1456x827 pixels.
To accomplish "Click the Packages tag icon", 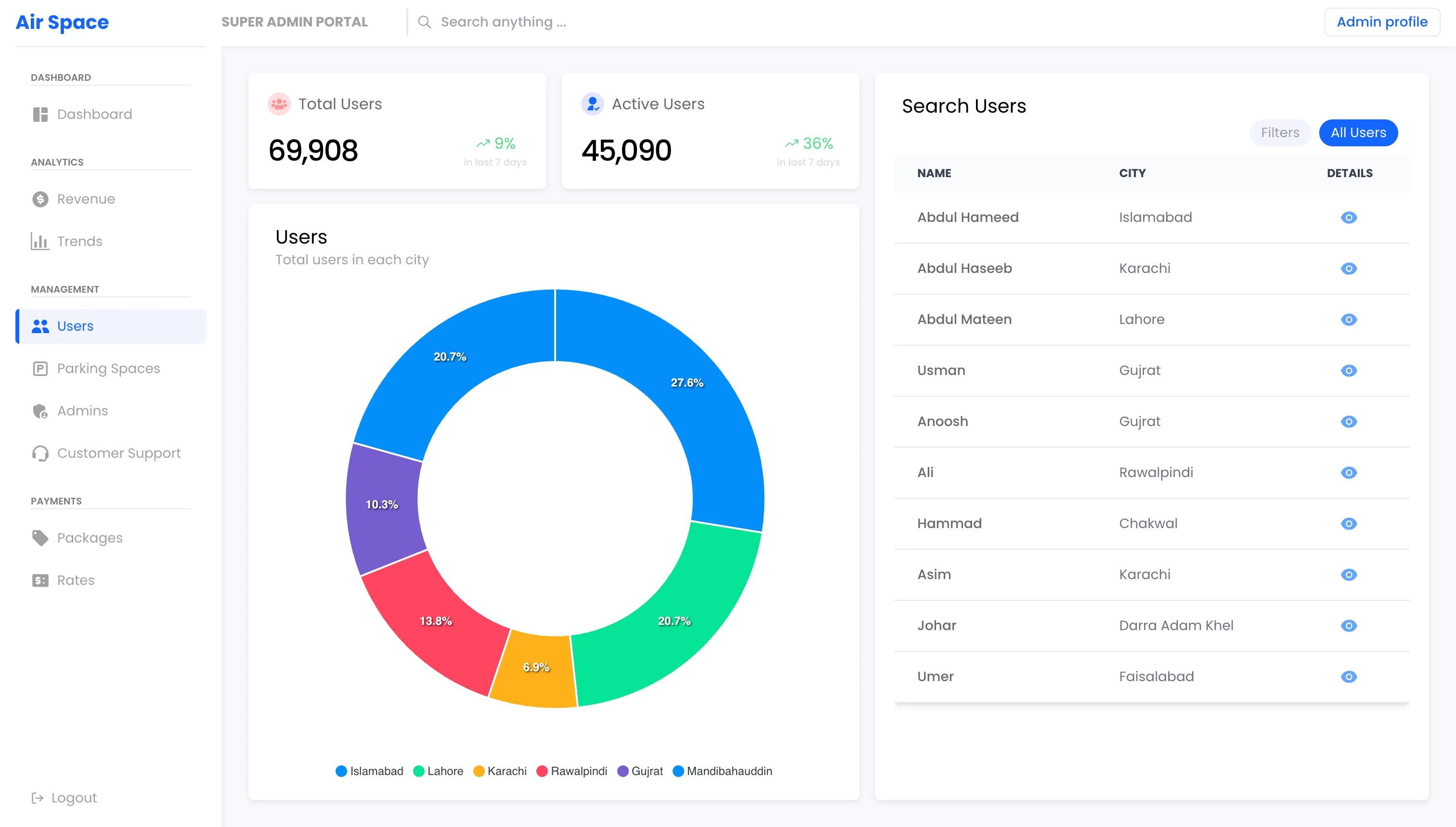I will tap(40, 537).
